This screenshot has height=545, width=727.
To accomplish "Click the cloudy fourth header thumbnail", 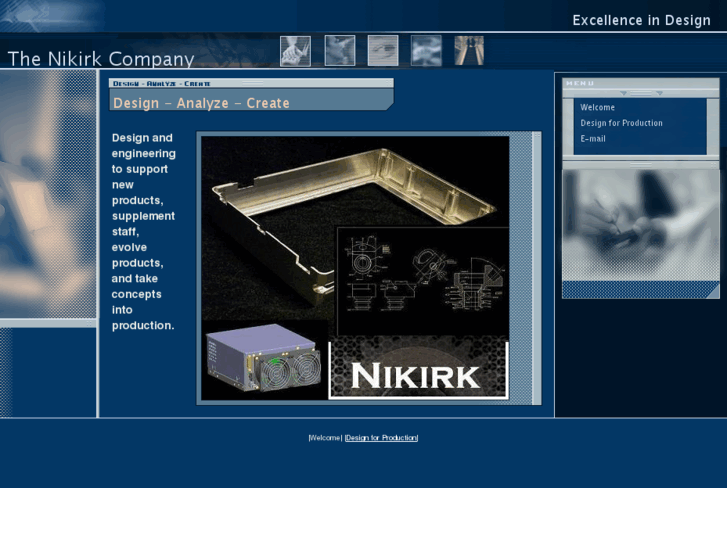I will (x=426, y=50).
